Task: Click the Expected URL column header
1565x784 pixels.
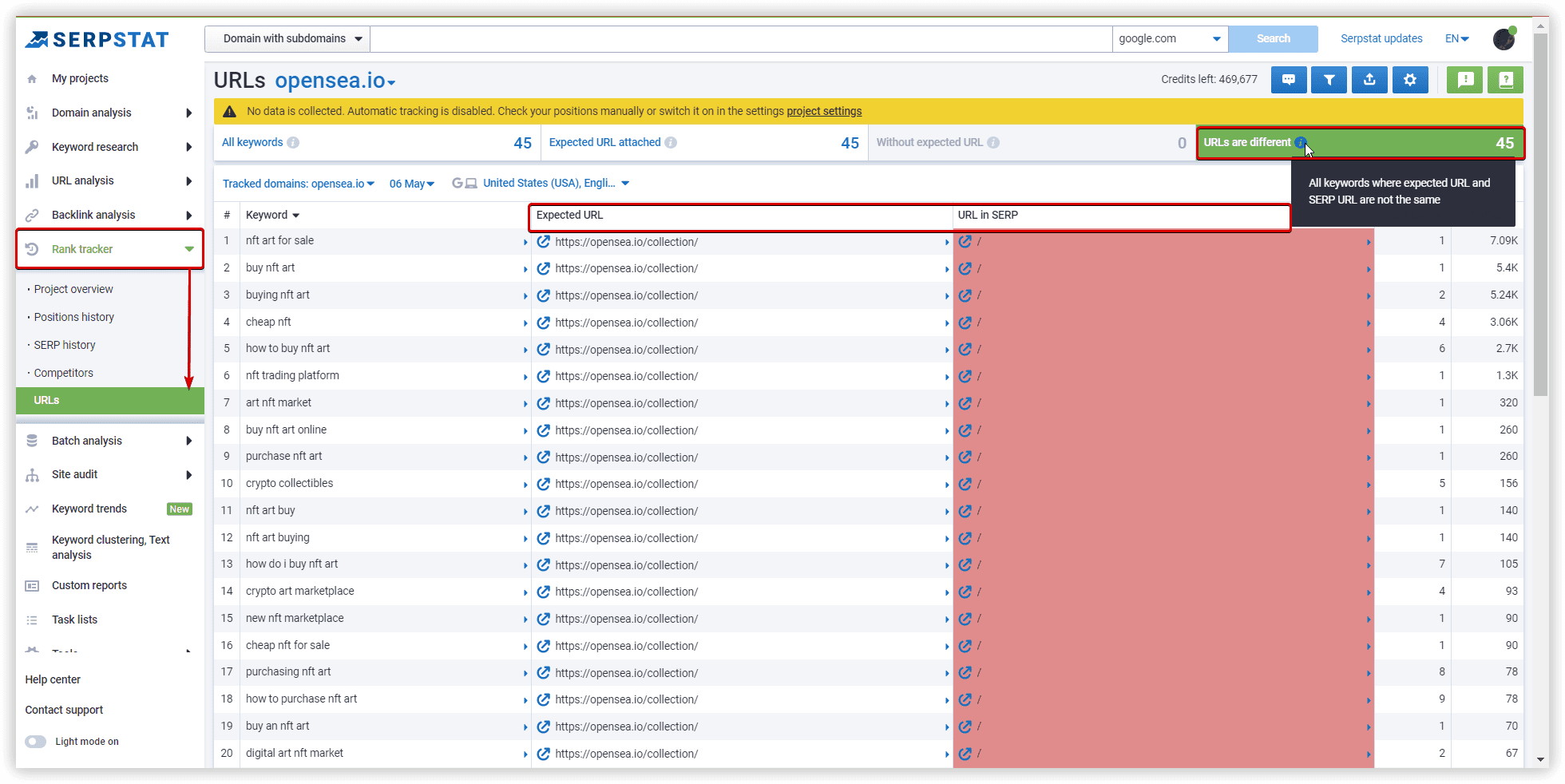Action: point(569,215)
